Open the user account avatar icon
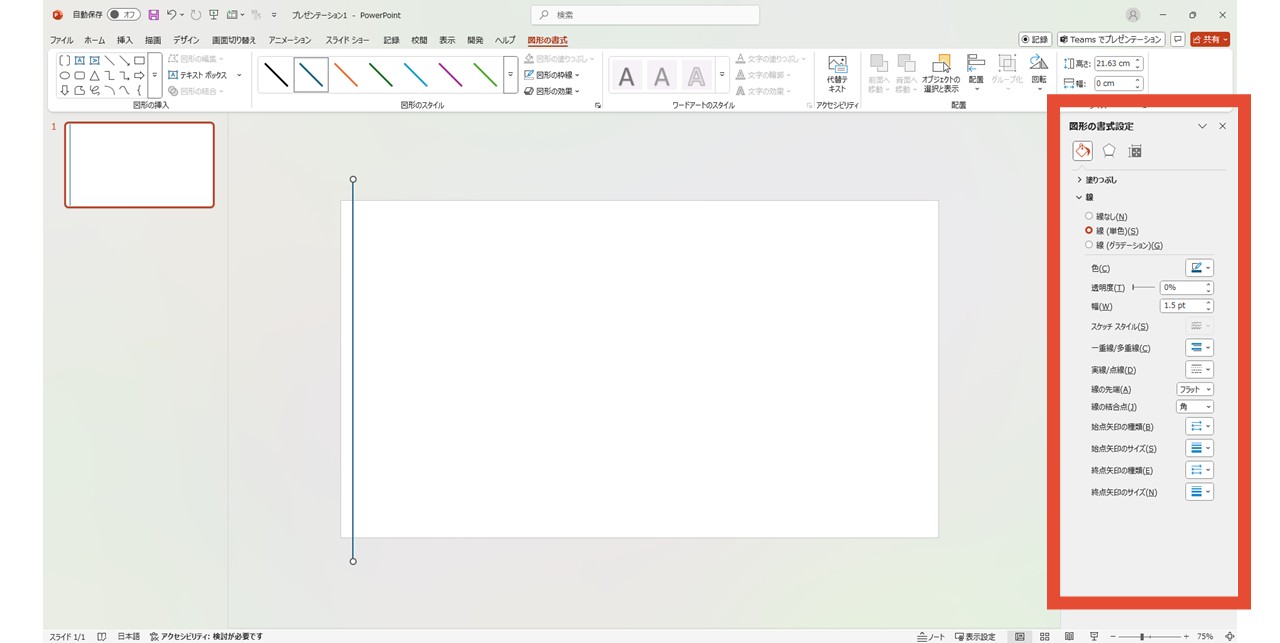Image resolution: width=1280 pixels, height=643 pixels. click(x=1133, y=15)
